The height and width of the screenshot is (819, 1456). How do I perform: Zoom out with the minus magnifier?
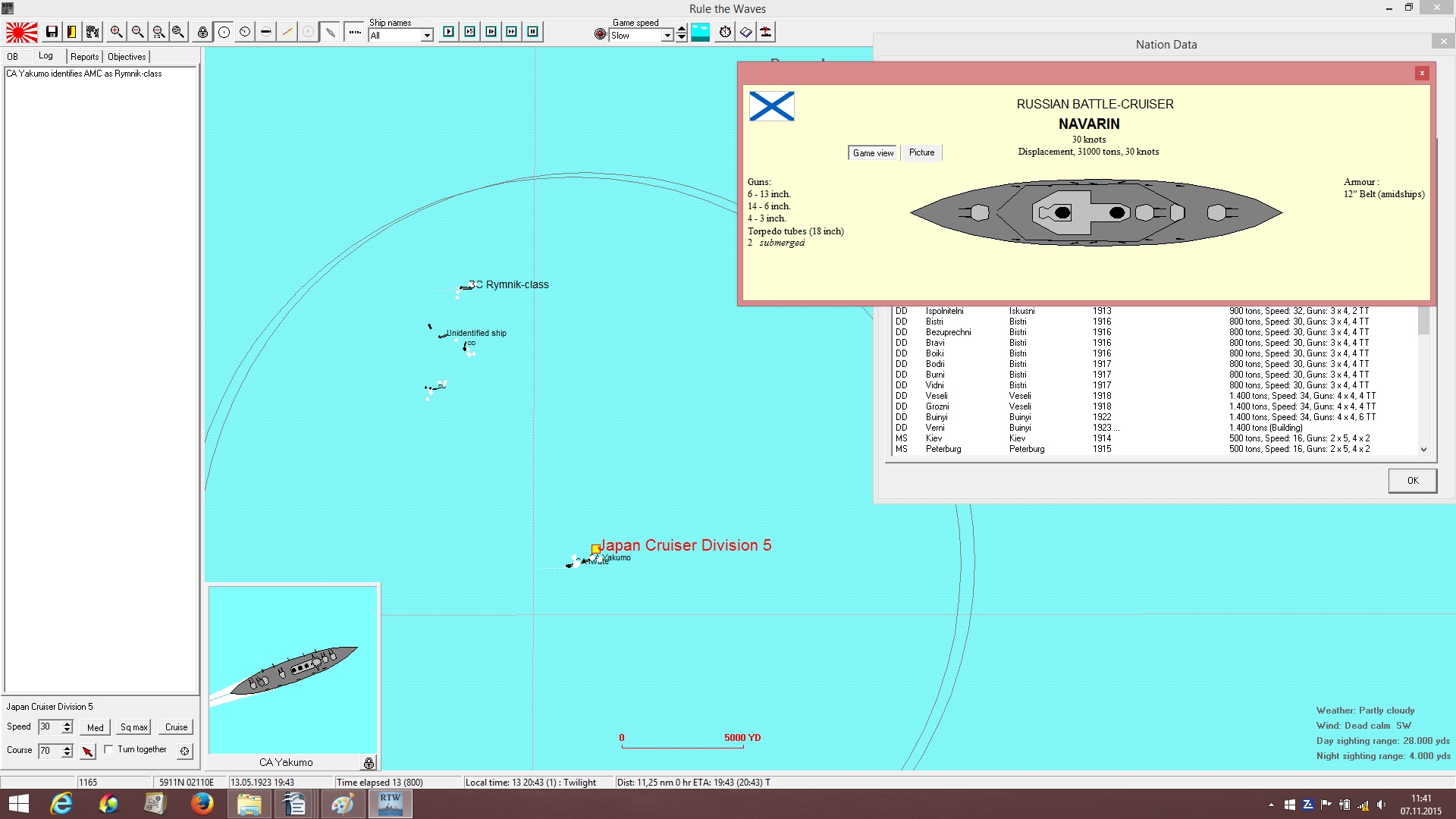[x=137, y=32]
